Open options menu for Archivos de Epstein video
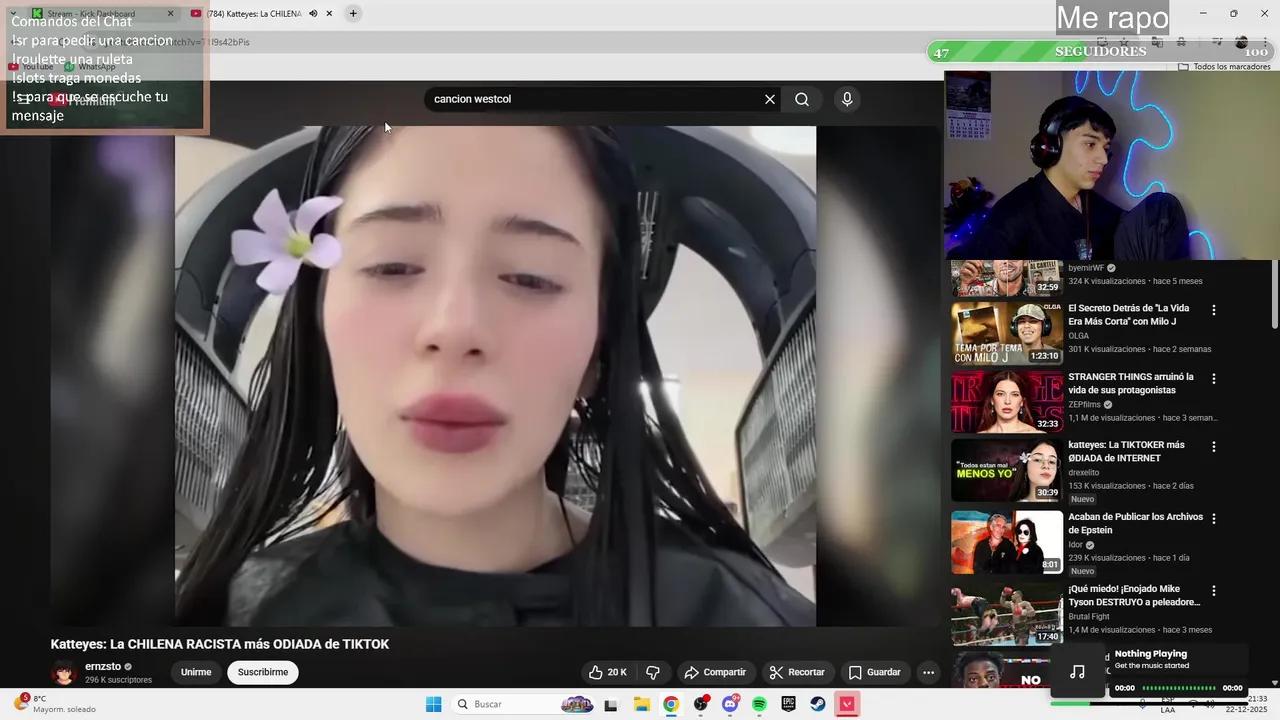This screenshot has width=1280, height=720. tap(1214, 519)
